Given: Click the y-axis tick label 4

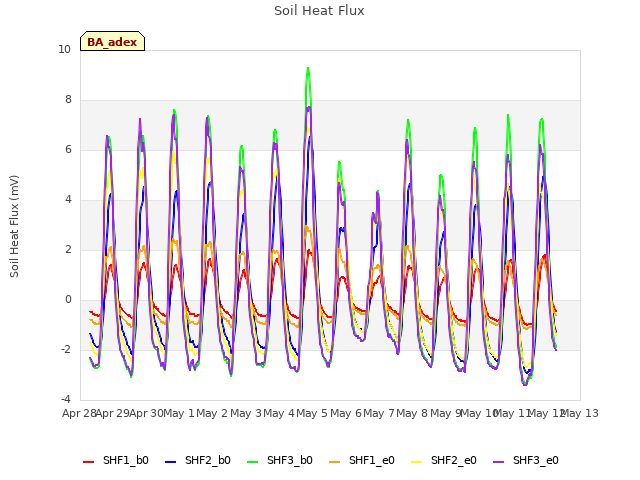Looking at the screenshot, I should 68,200.
